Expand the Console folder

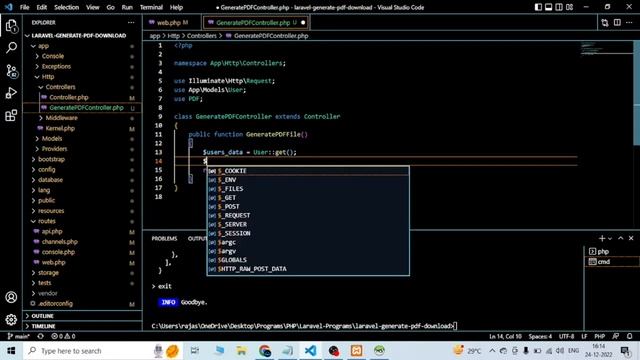tap(53, 56)
